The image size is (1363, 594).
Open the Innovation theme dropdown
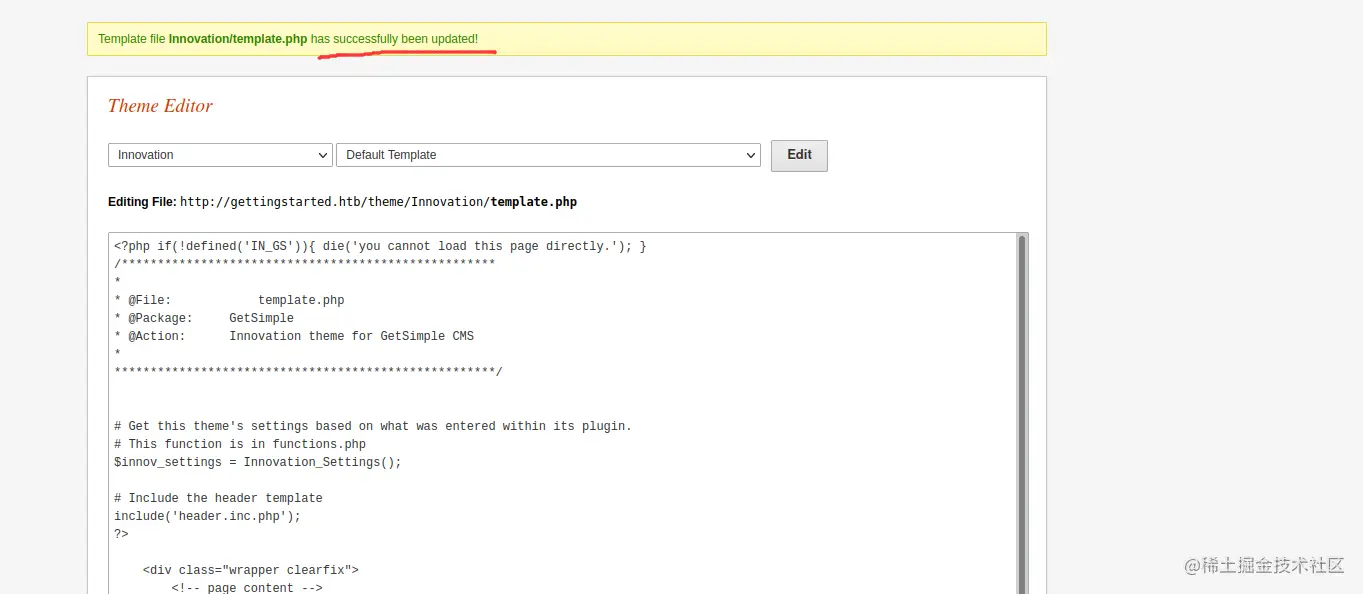(220, 155)
